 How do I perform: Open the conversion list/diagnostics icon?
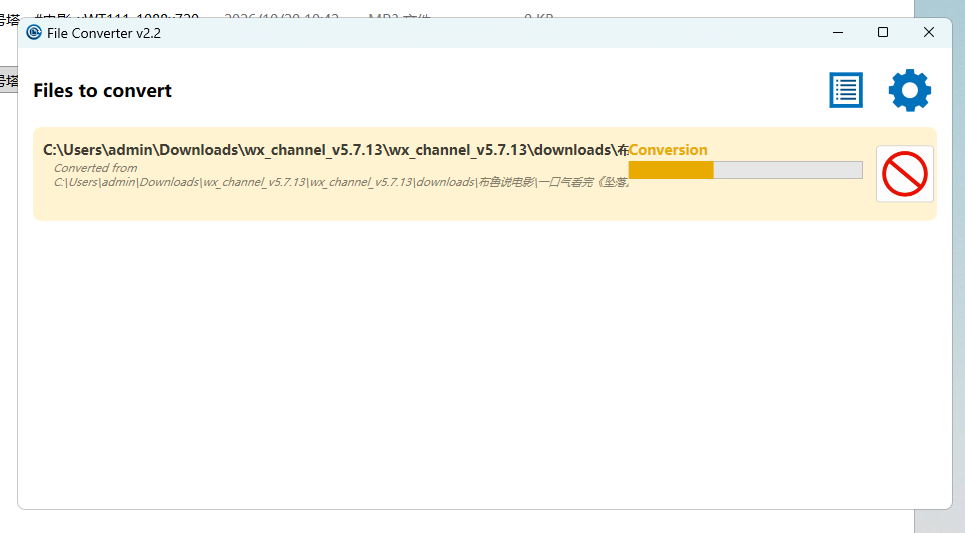pos(846,90)
